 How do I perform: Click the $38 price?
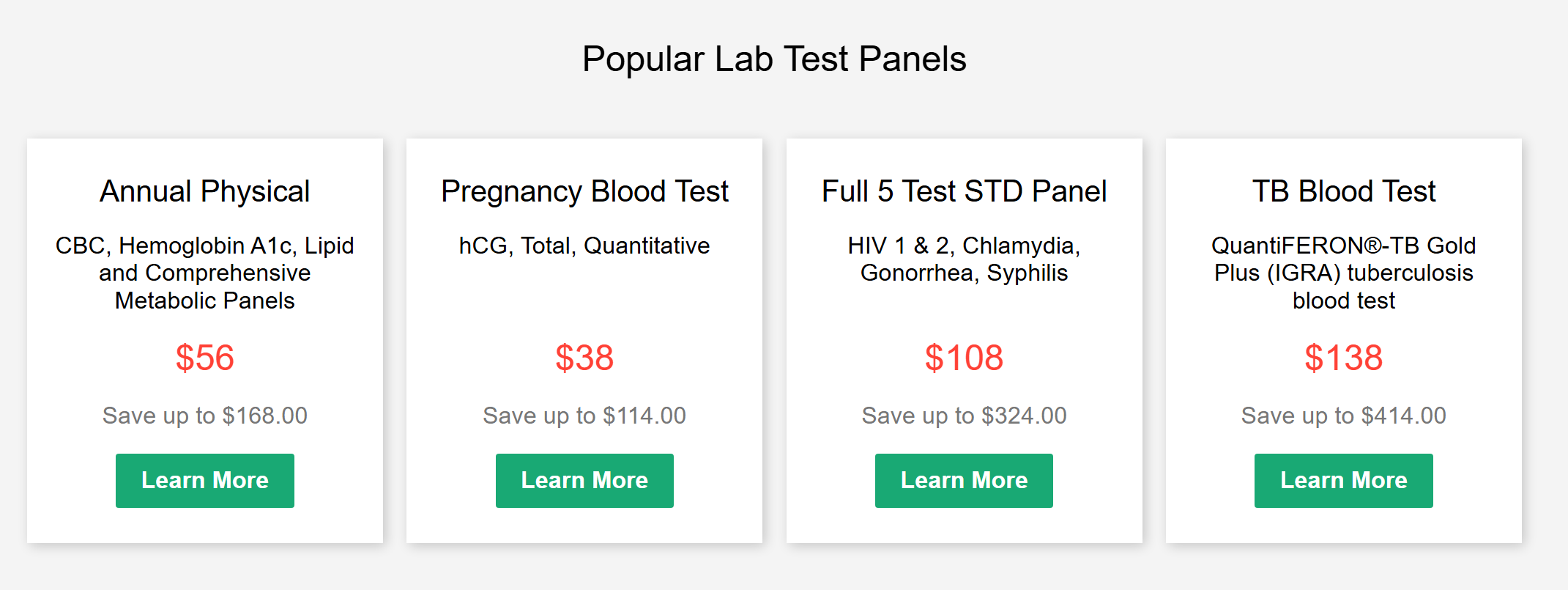[x=584, y=358]
